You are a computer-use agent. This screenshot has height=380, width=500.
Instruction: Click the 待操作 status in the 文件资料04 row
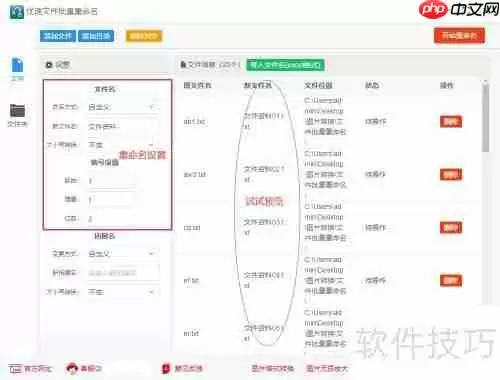[376, 281]
